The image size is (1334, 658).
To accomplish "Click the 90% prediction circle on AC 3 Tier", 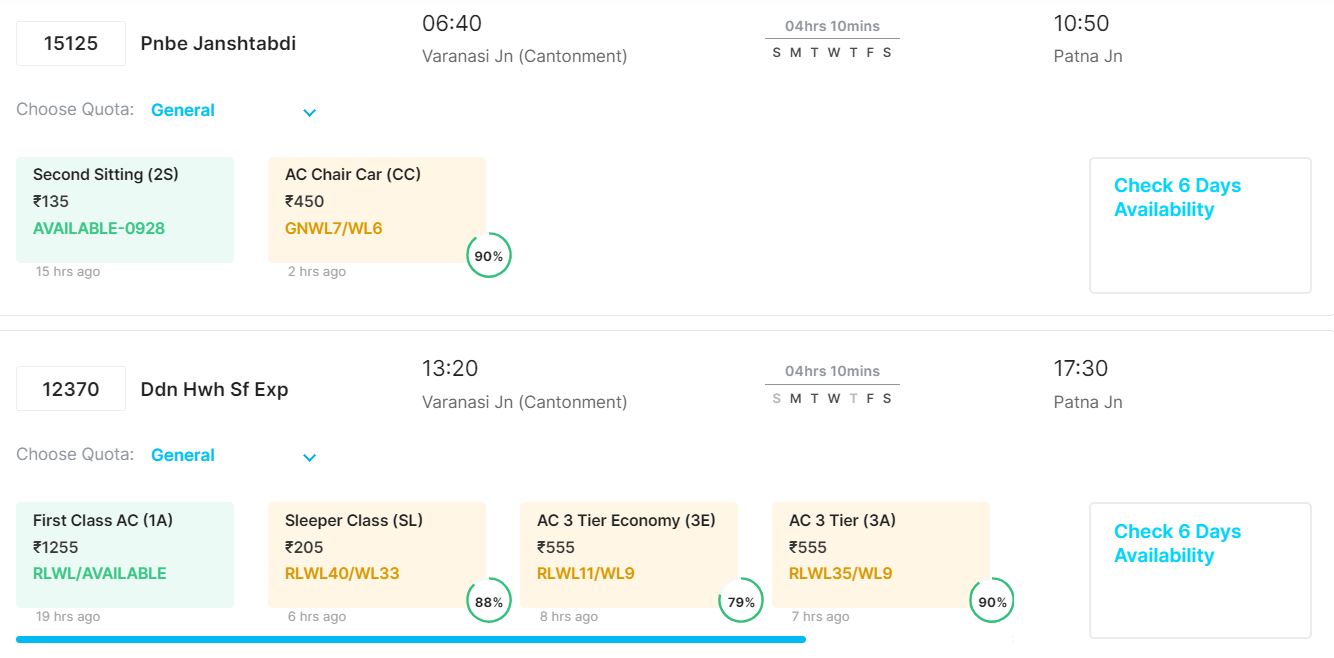I will point(993,601).
